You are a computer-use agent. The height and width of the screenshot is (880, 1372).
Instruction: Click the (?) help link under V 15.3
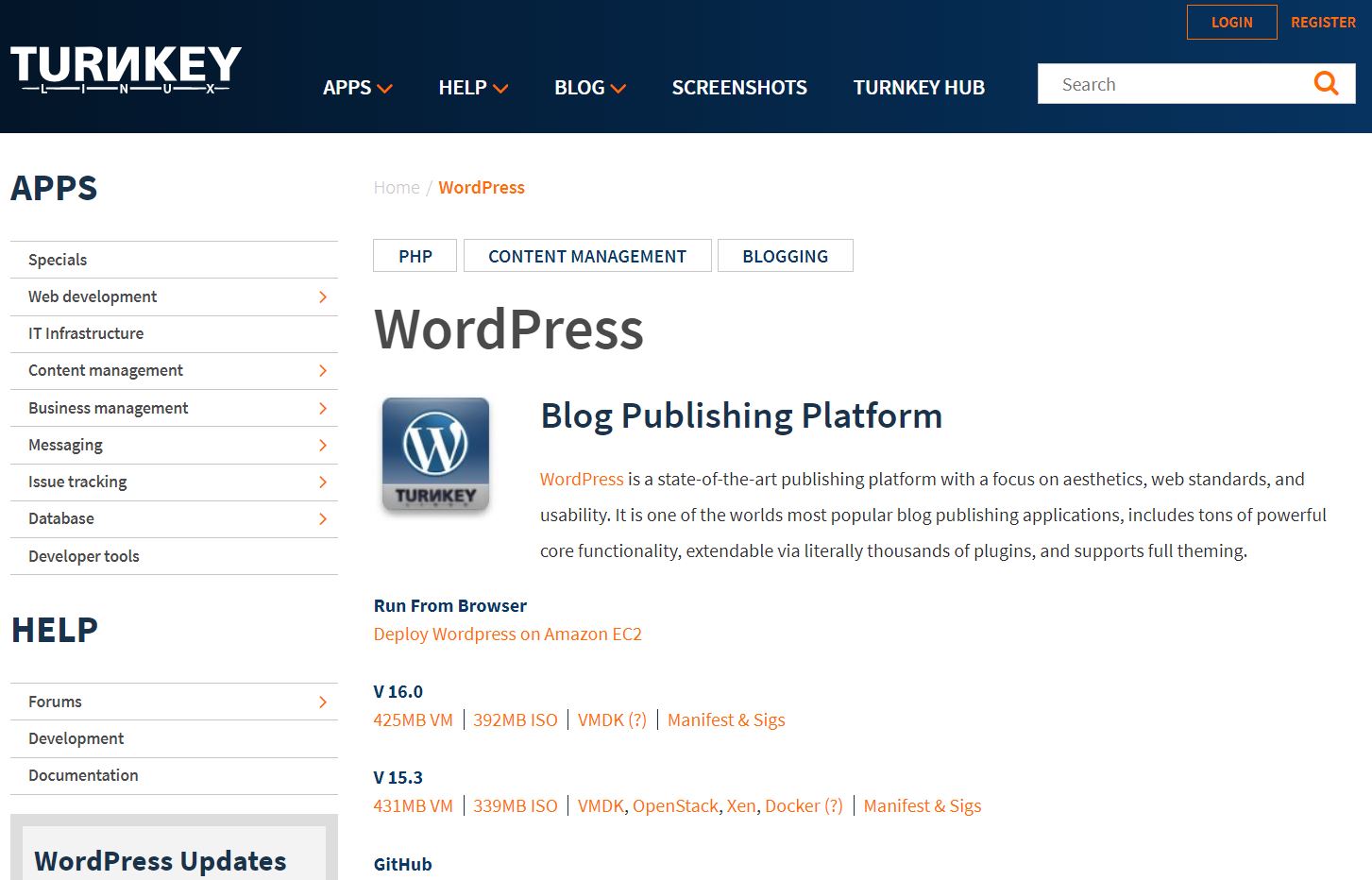click(x=834, y=805)
